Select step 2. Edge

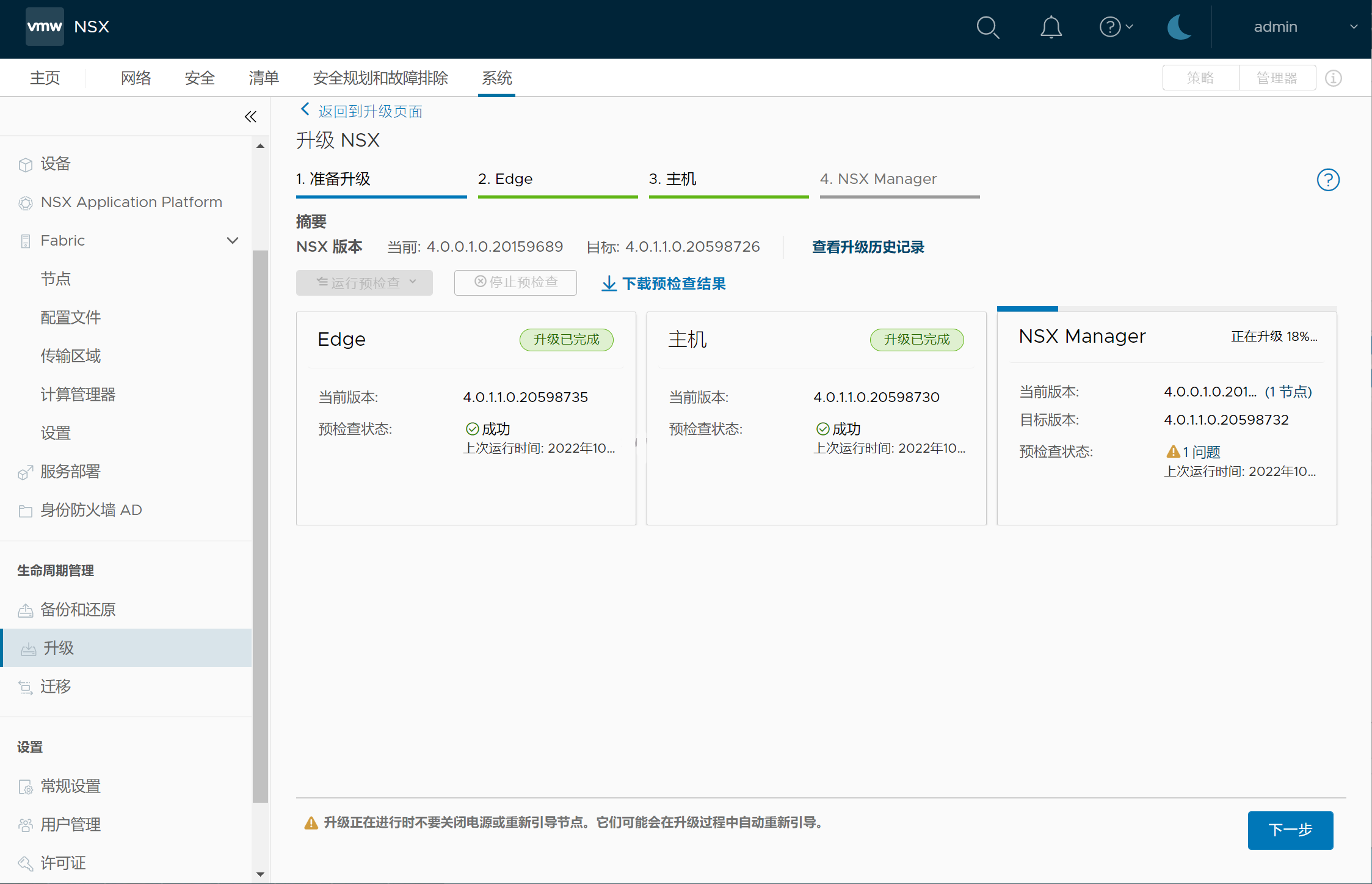click(x=557, y=183)
